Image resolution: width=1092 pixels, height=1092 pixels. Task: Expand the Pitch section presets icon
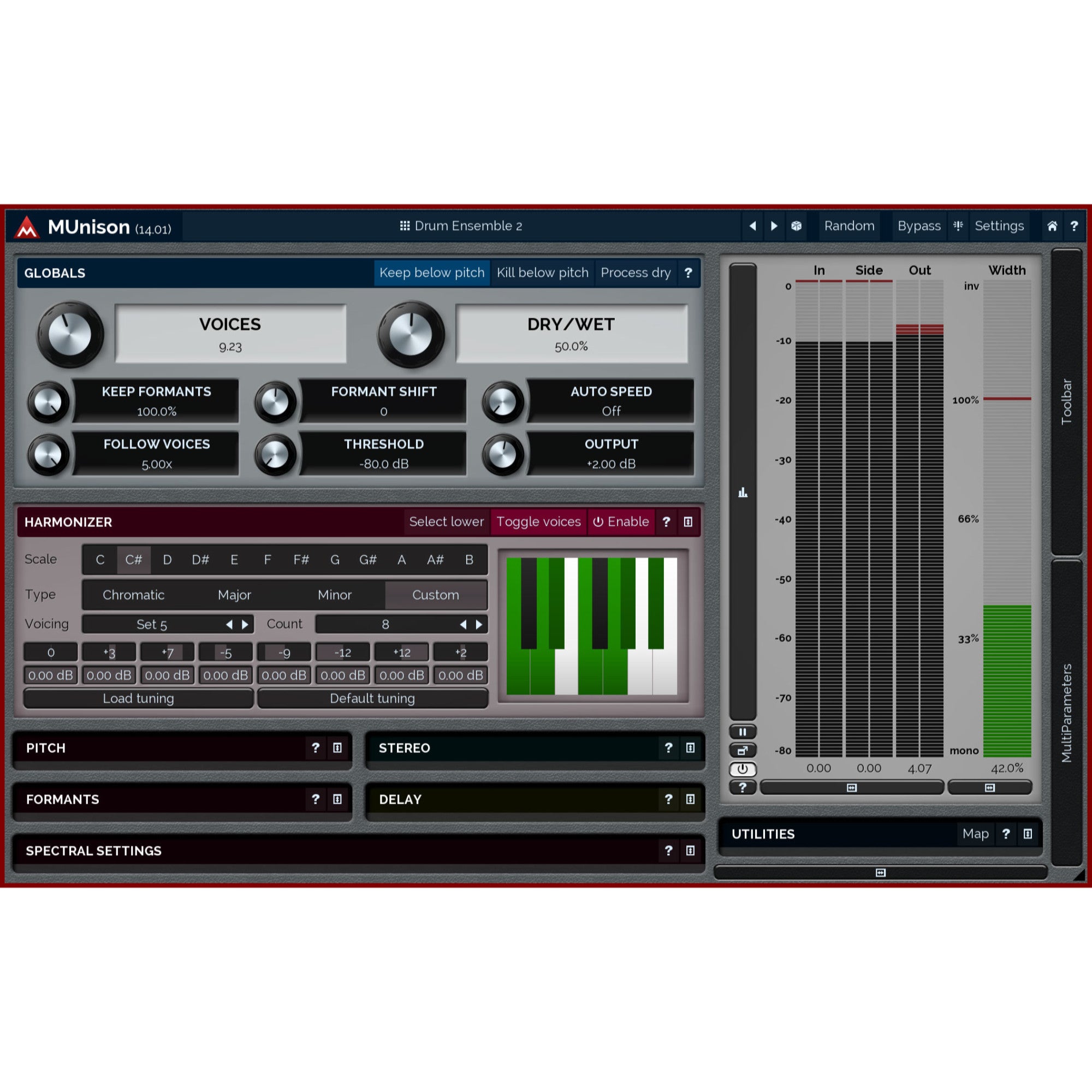click(x=337, y=748)
